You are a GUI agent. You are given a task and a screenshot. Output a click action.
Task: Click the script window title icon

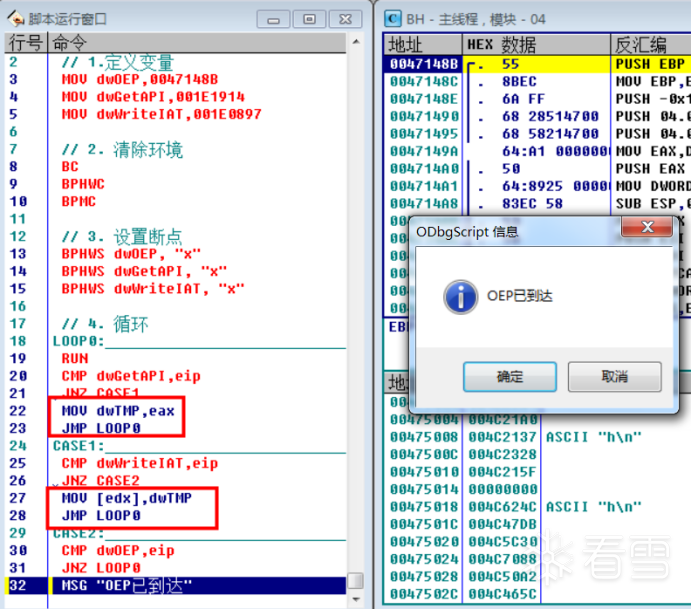coord(16,19)
